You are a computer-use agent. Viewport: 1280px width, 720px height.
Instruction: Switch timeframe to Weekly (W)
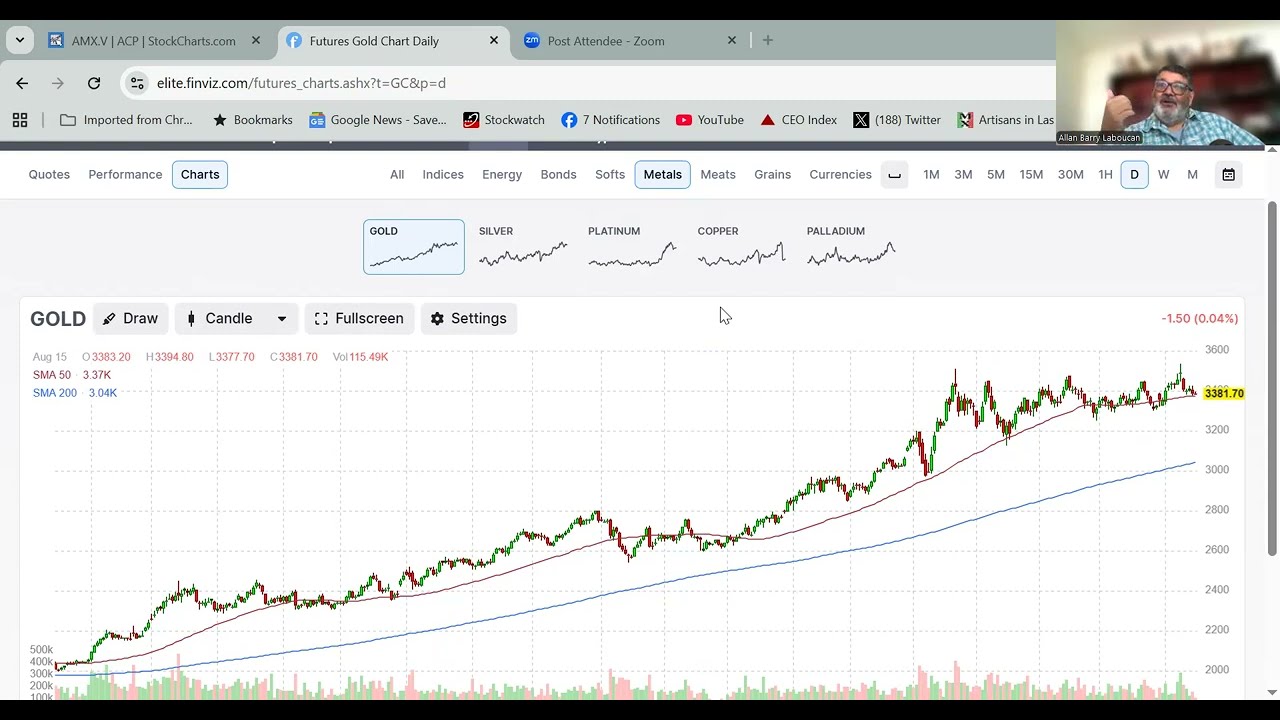pyautogui.click(x=1163, y=175)
